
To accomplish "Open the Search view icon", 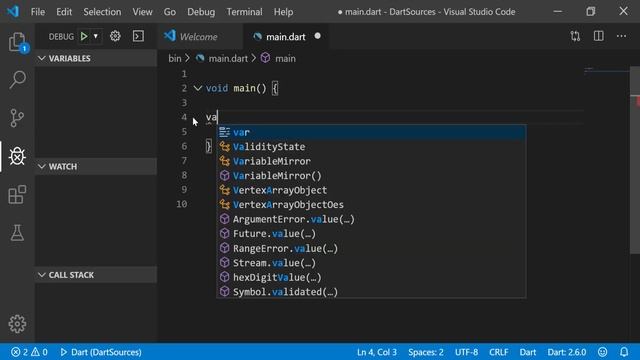I will [x=17, y=79].
